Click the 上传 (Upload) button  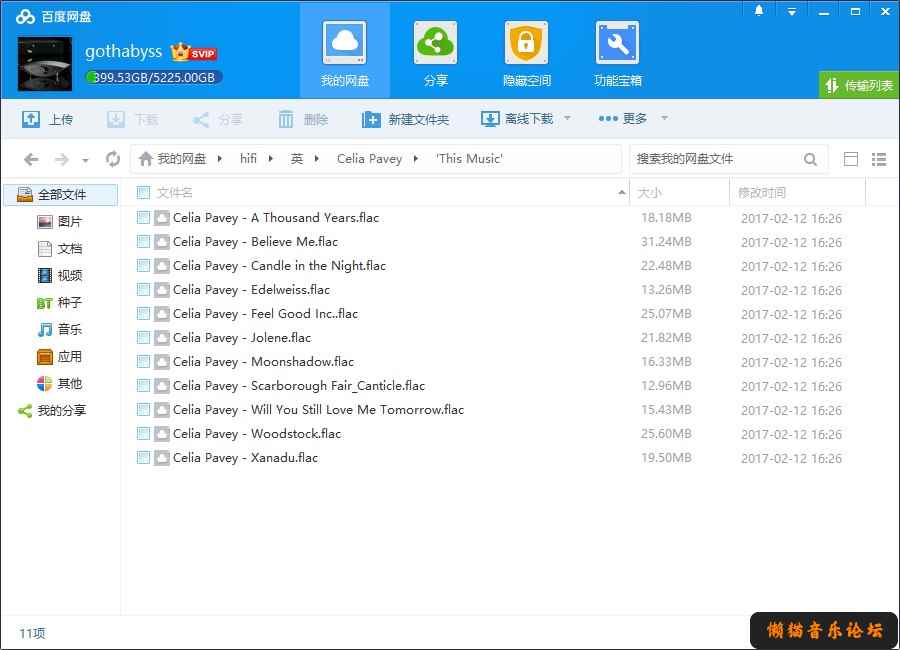[48, 119]
